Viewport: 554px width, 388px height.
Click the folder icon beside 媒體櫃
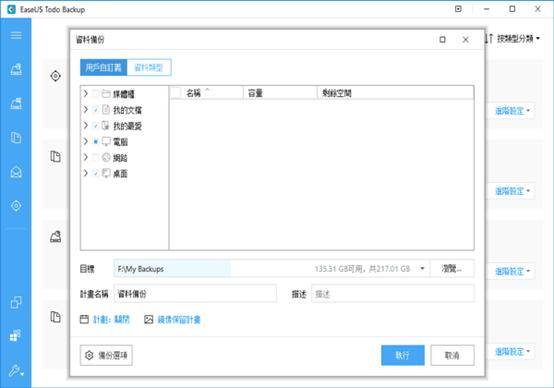coord(106,94)
